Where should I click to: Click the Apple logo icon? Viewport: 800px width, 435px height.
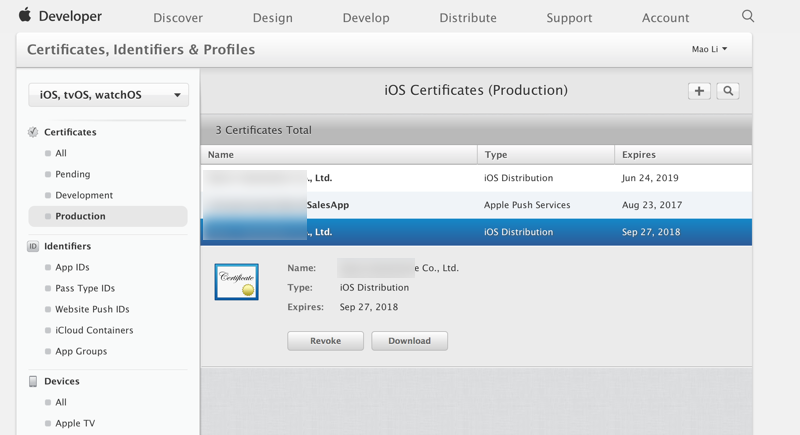[x=24, y=15]
